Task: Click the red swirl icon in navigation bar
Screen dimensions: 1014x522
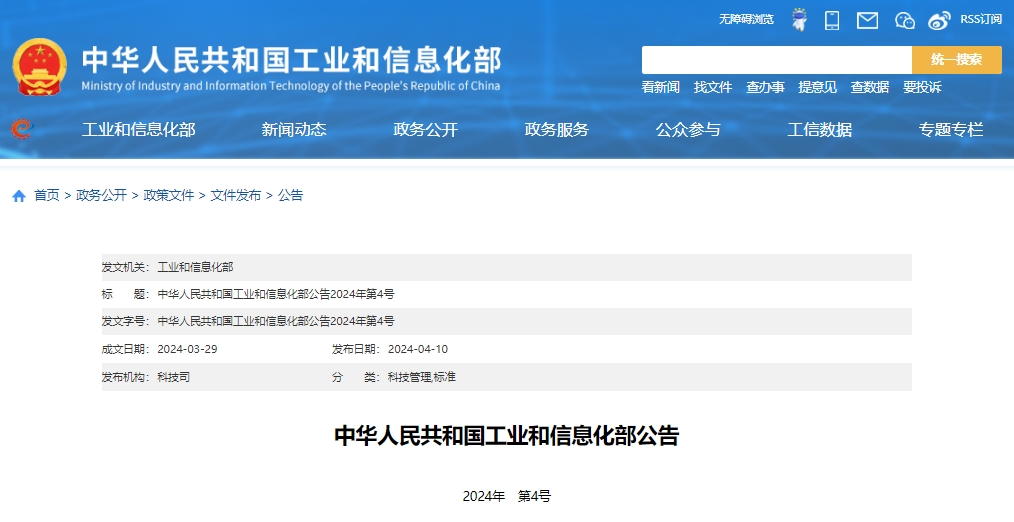Action: coord(22,129)
